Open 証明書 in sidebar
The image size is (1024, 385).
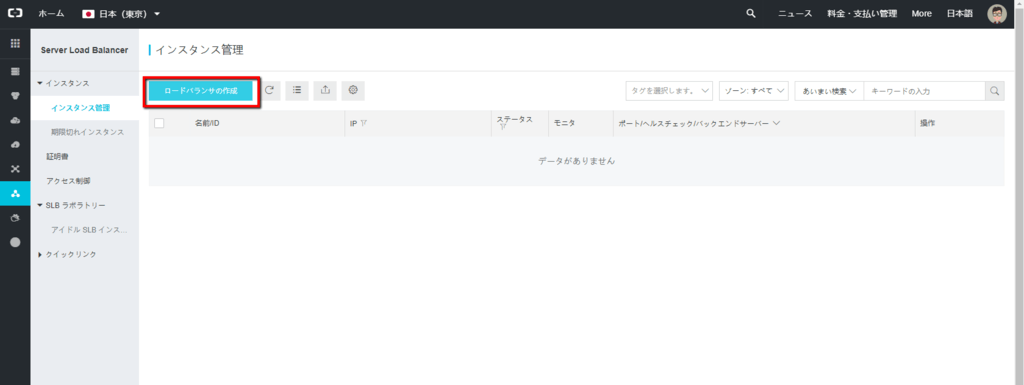57,157
